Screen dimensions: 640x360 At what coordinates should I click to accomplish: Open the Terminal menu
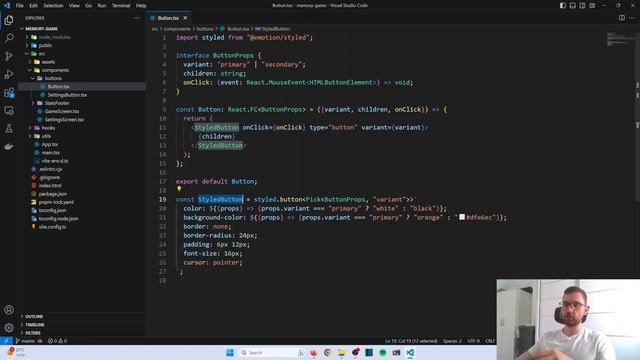(121, 5)
